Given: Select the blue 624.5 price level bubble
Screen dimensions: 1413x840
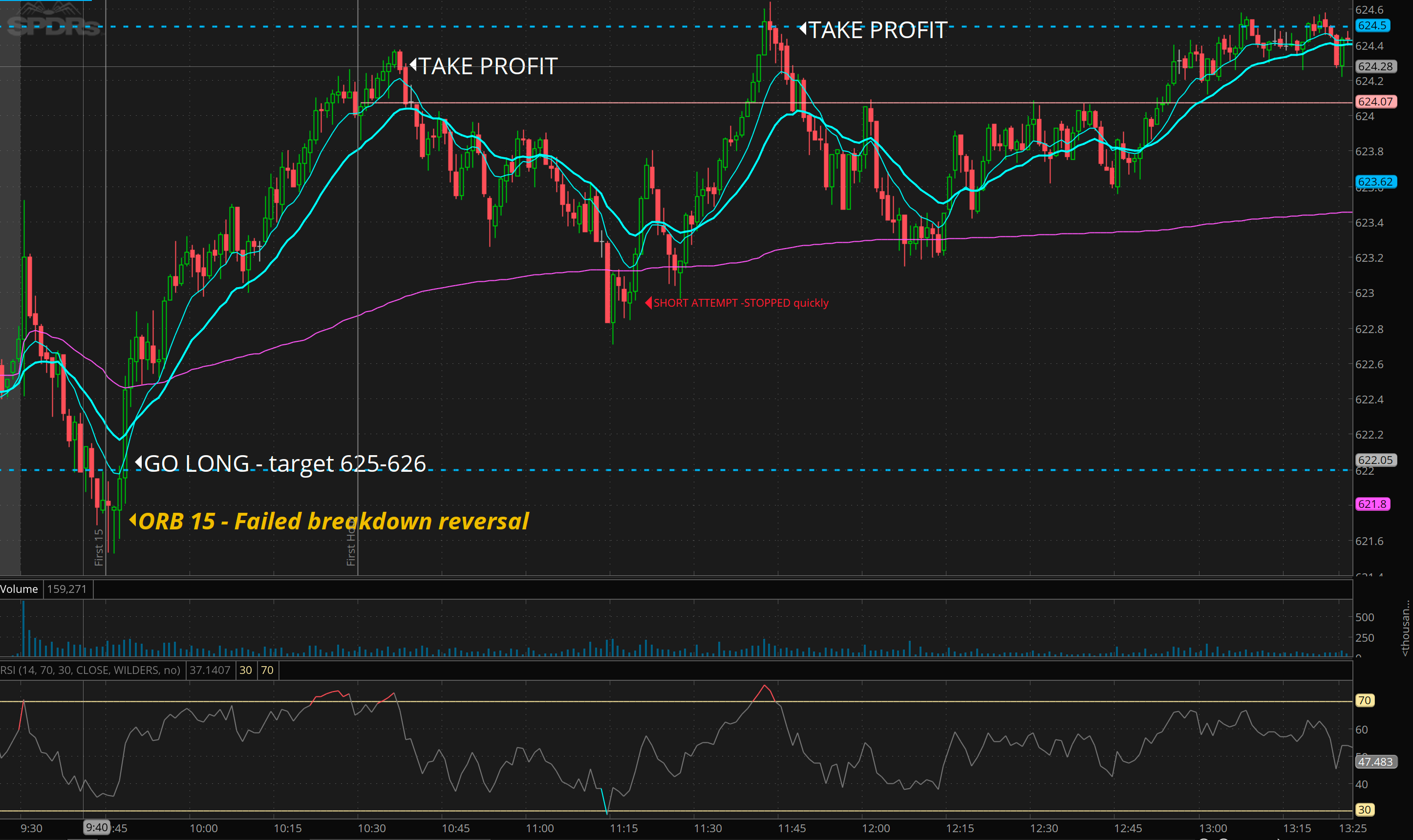Looking at the screenshot, I should point(1372,25).
